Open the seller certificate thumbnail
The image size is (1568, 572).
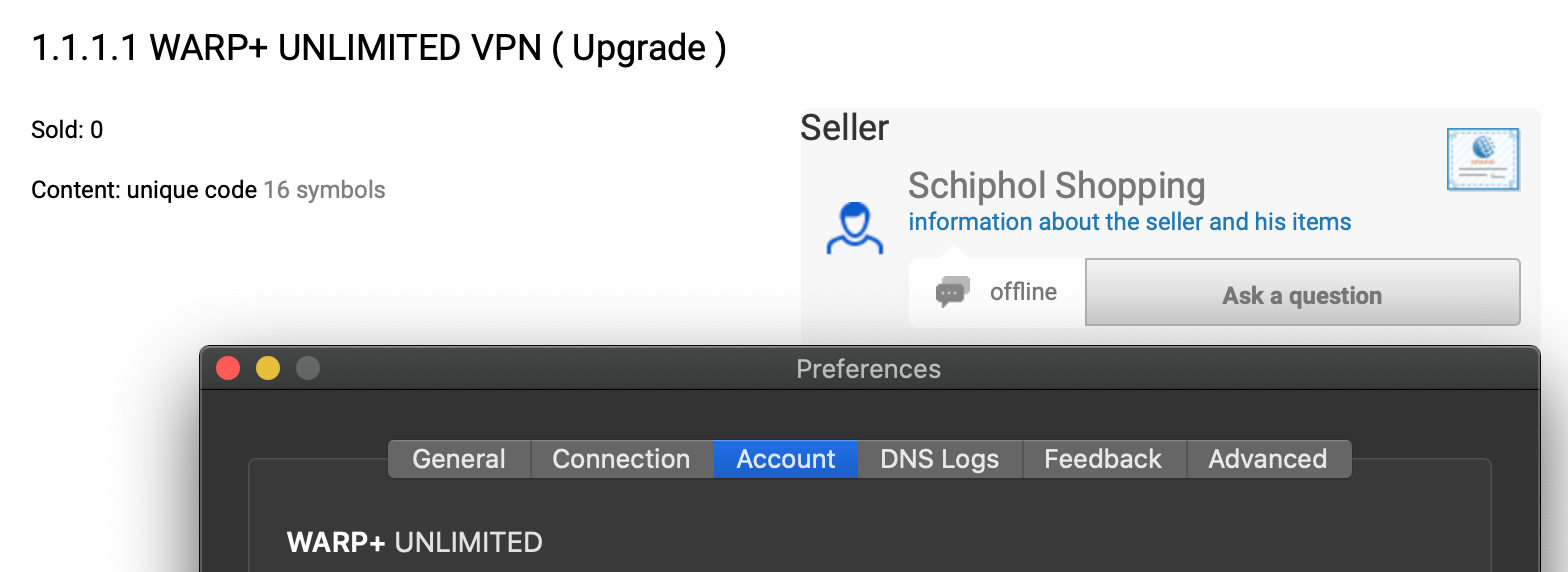point(1483,159)
